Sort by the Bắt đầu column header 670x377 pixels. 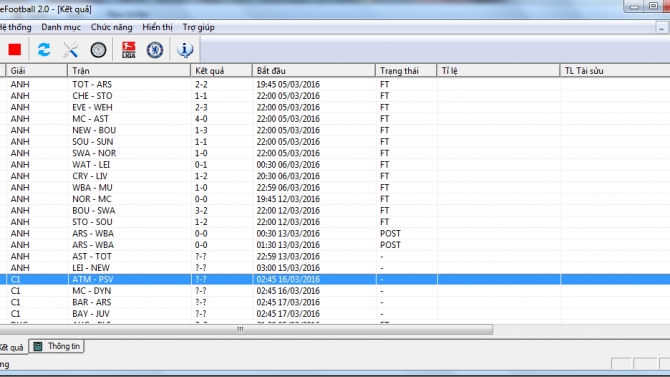point(314,71)
